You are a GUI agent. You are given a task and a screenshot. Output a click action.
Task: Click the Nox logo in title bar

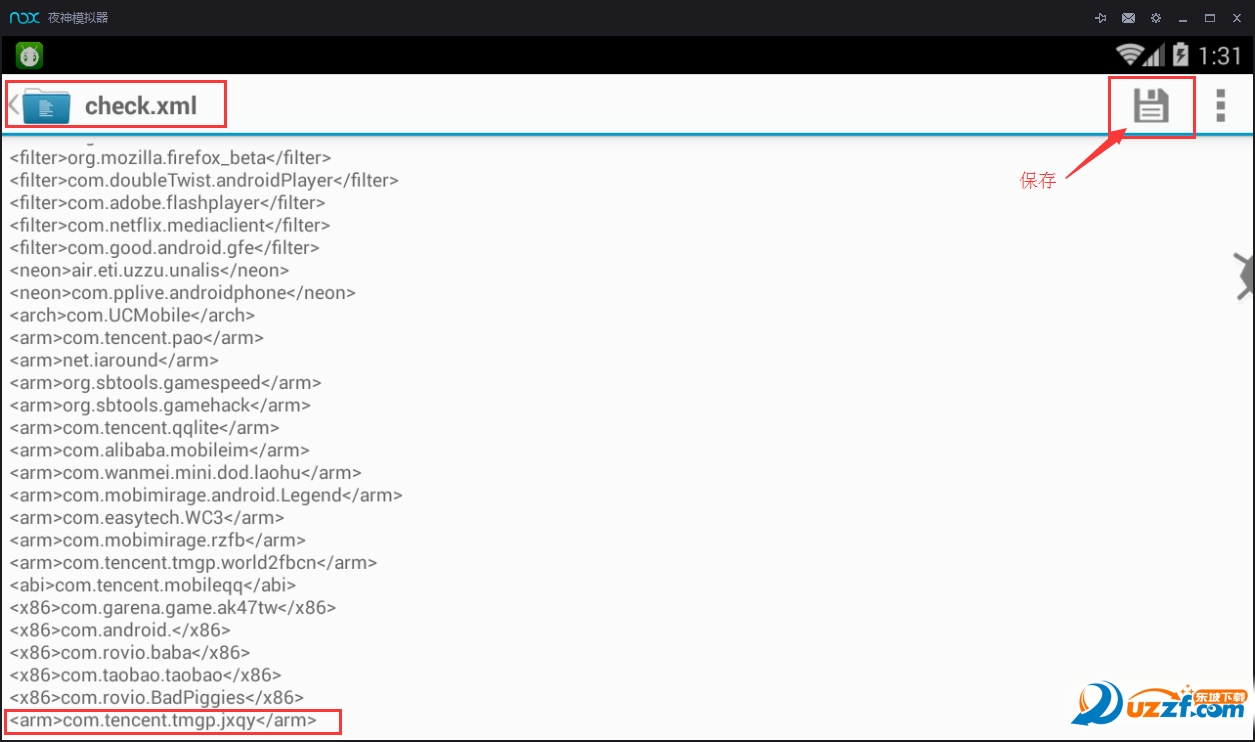coord(24,18)
